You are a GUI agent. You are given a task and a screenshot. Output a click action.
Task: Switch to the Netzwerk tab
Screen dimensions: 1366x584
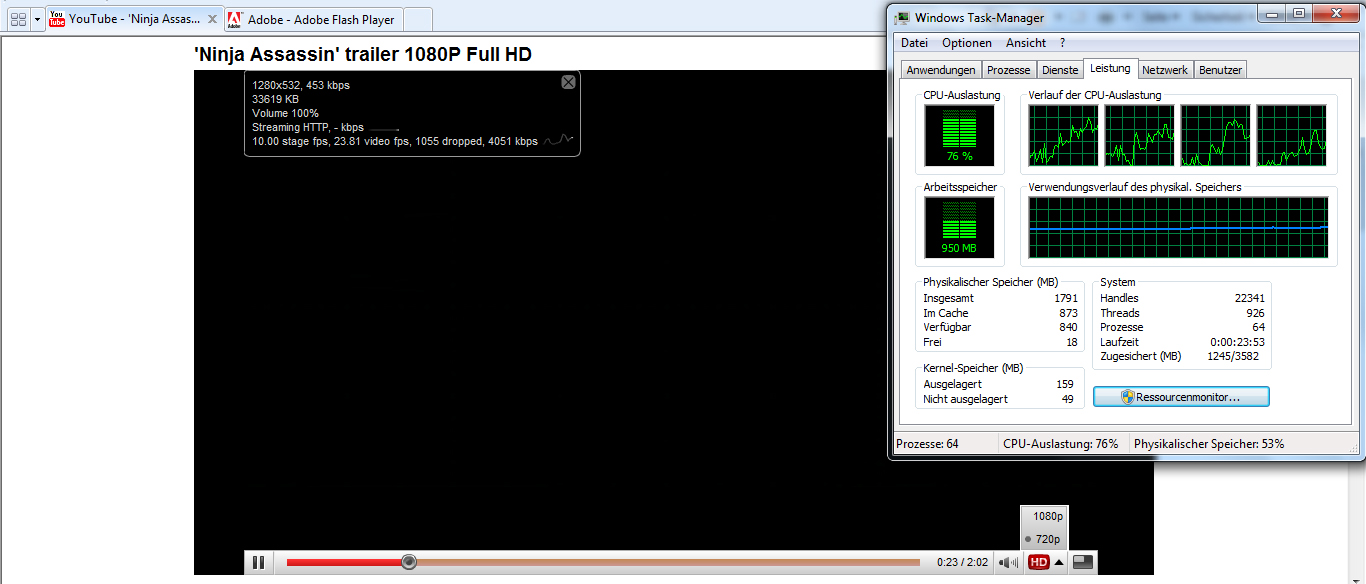point(1165,70)
